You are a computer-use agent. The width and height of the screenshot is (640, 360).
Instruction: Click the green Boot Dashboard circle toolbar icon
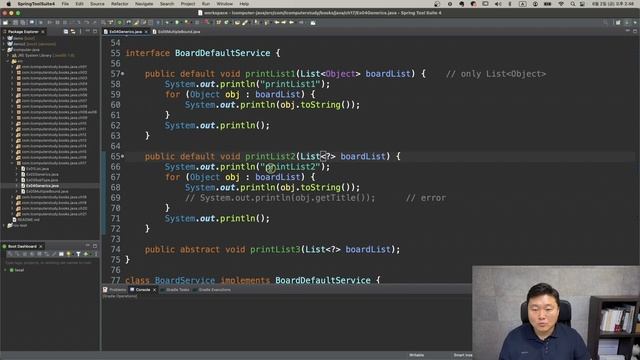point(120,22)
